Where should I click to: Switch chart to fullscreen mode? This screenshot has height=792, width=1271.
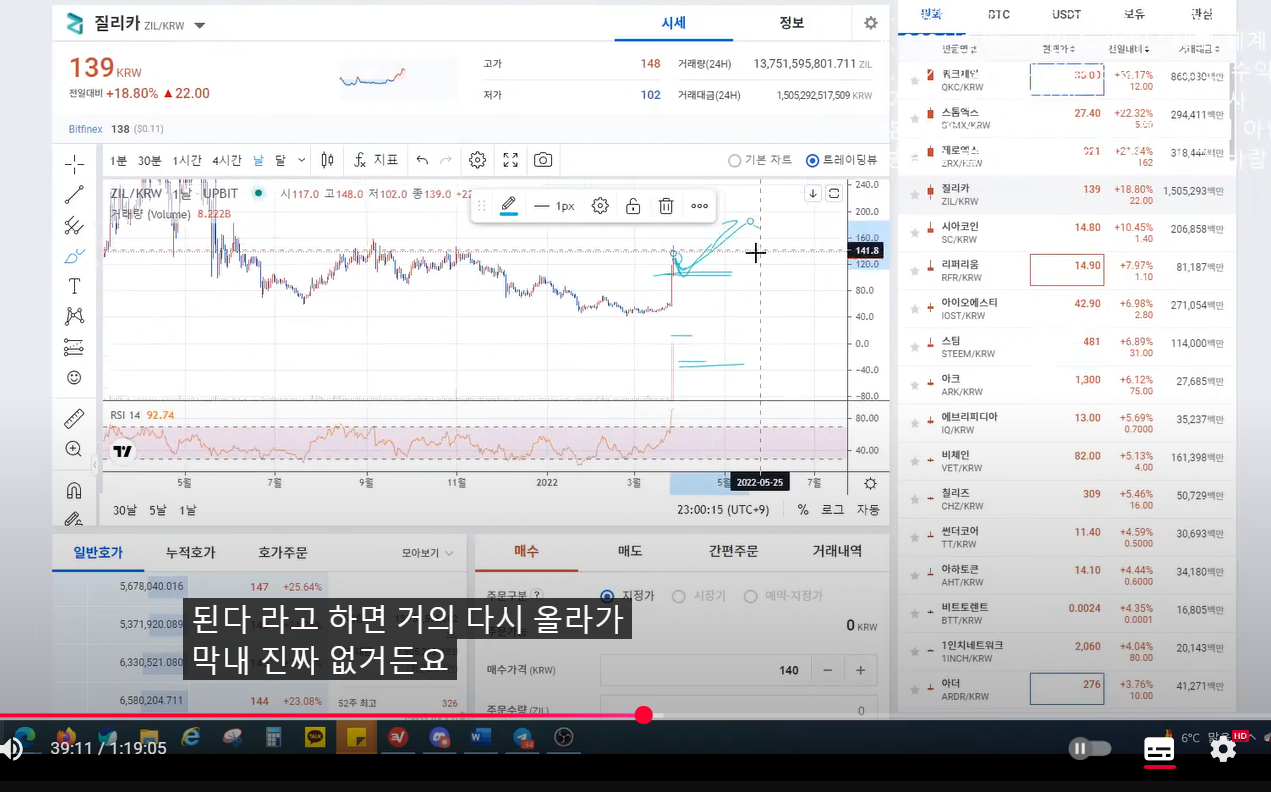[x=510, y=160]
